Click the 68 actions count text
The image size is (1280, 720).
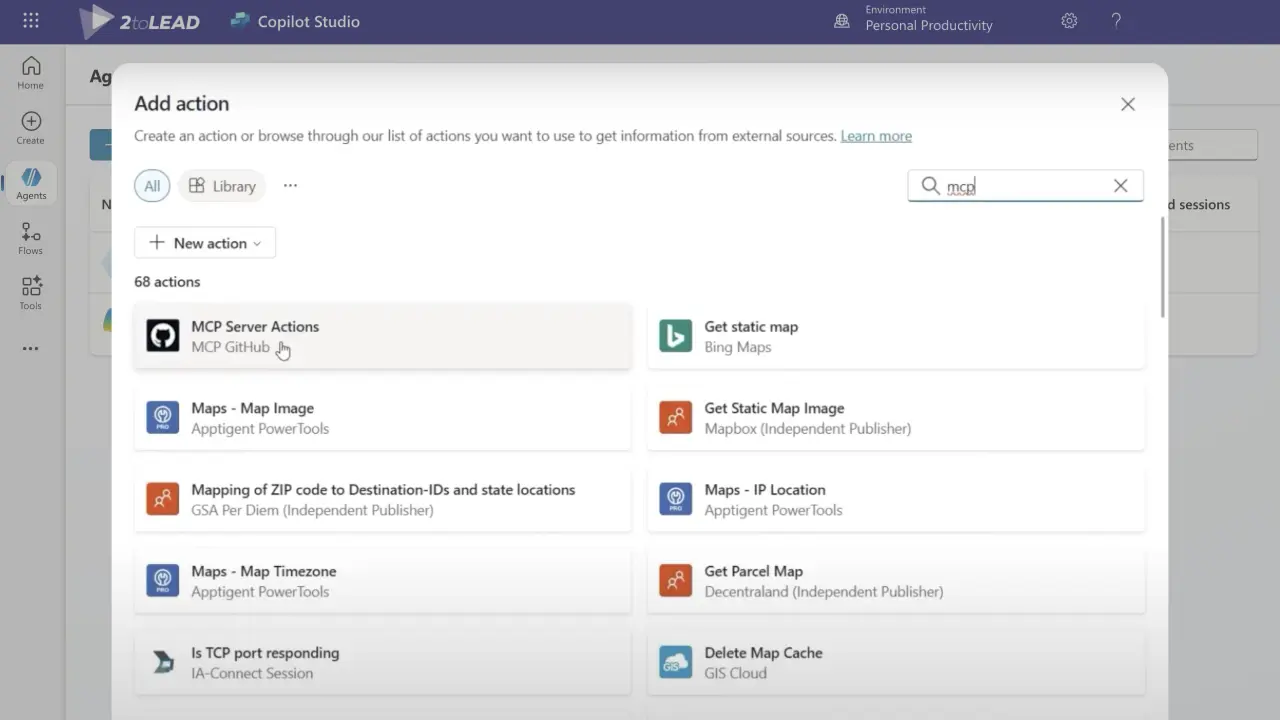[x=167, y=282]
